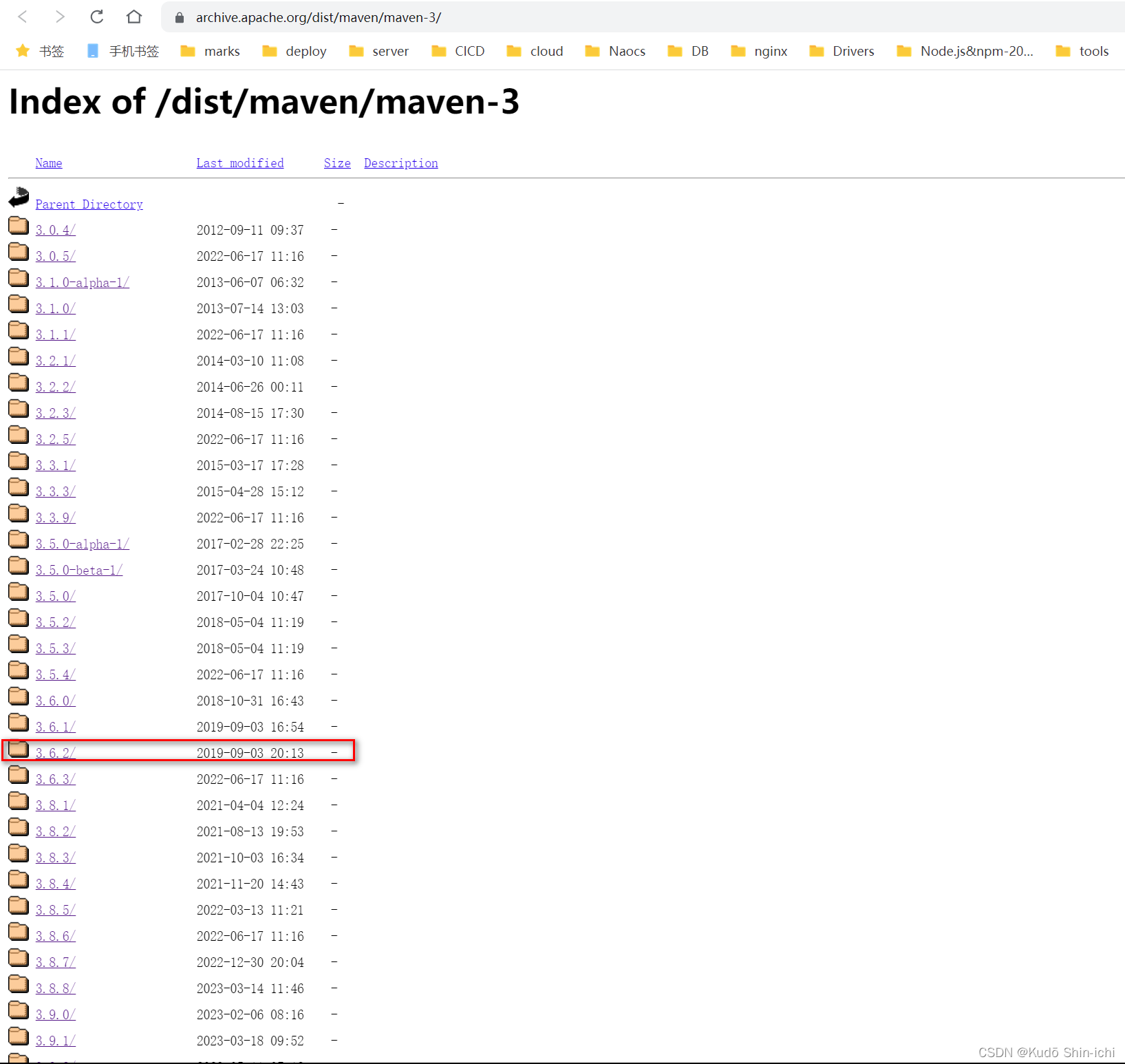Screen dimensions: 1125x1064
Task: Click the browser forward arrow
Action: (60, 17)
